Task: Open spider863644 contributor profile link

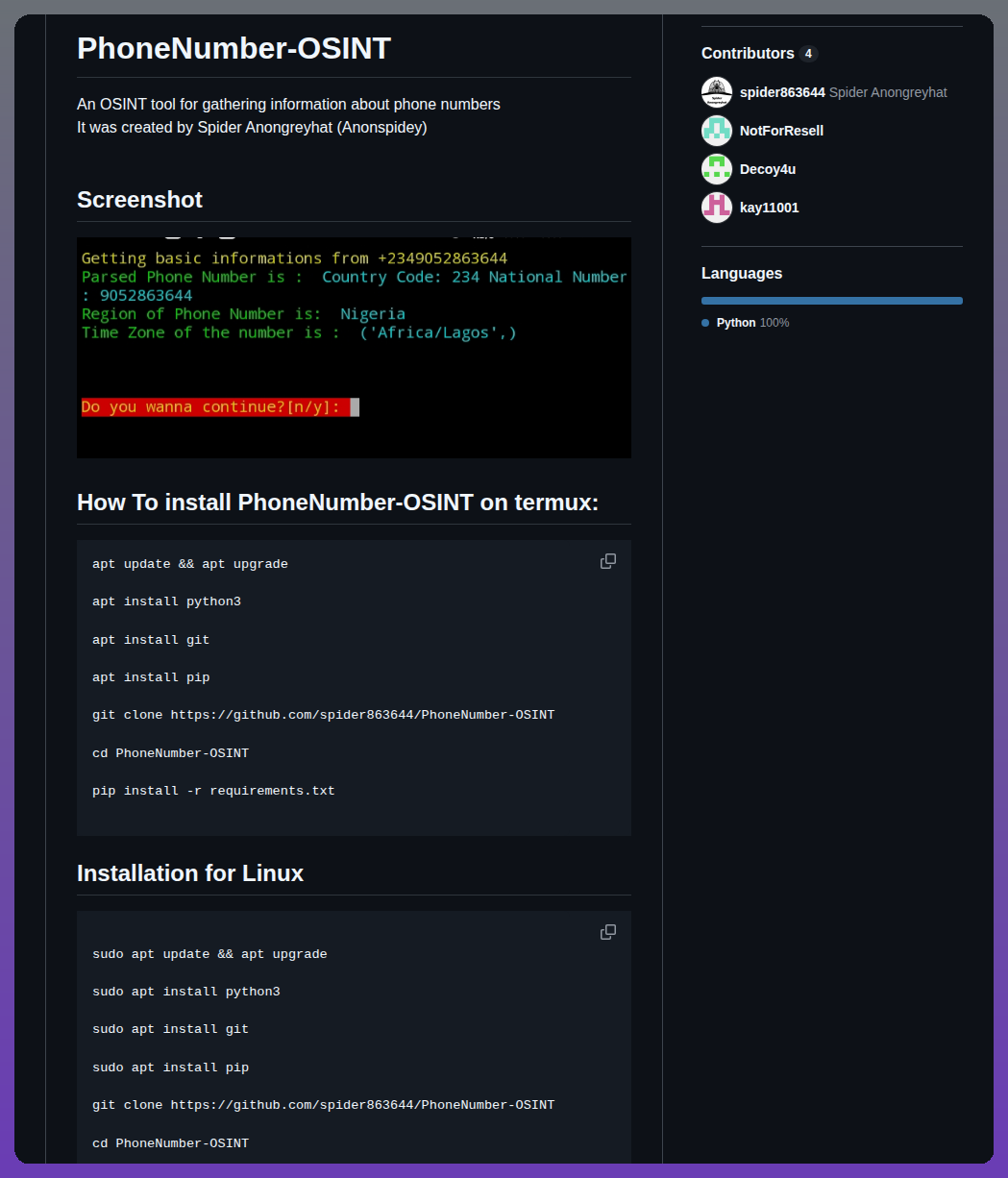Action: point(782,92)
